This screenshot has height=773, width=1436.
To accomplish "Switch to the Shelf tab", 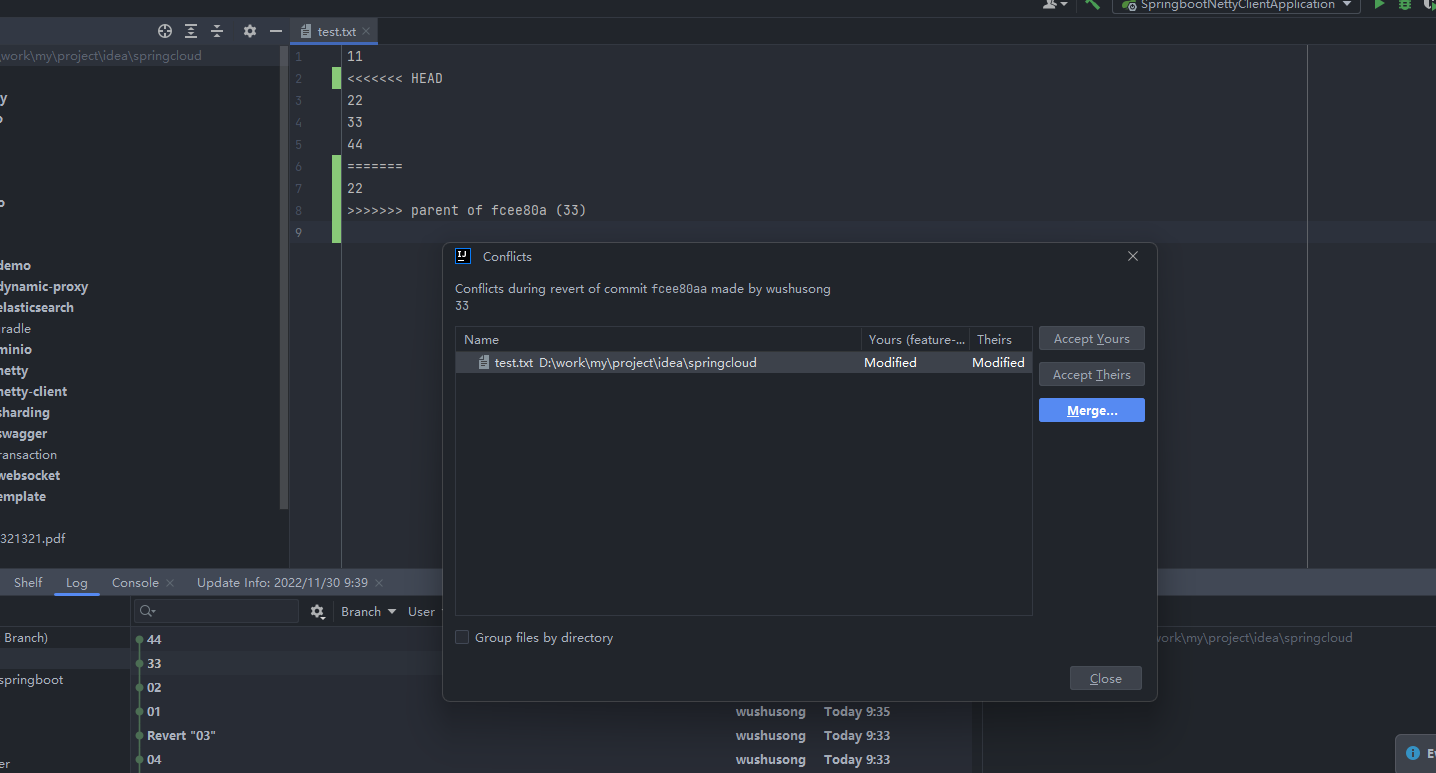I will [x=28, y=583].
